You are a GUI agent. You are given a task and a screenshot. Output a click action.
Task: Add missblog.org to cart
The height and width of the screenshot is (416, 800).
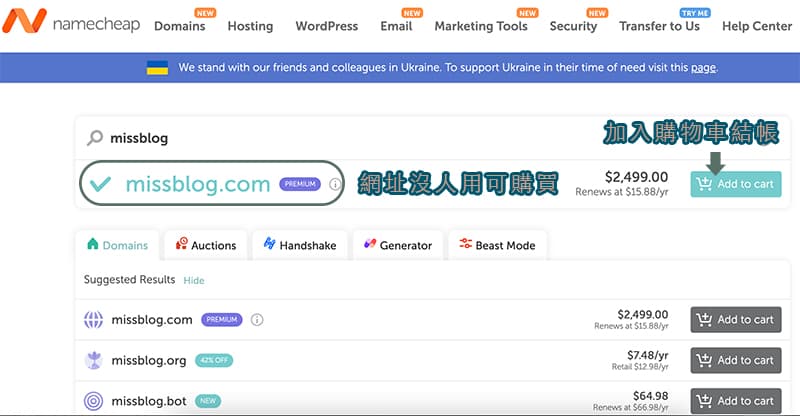[x=736, y=360]
